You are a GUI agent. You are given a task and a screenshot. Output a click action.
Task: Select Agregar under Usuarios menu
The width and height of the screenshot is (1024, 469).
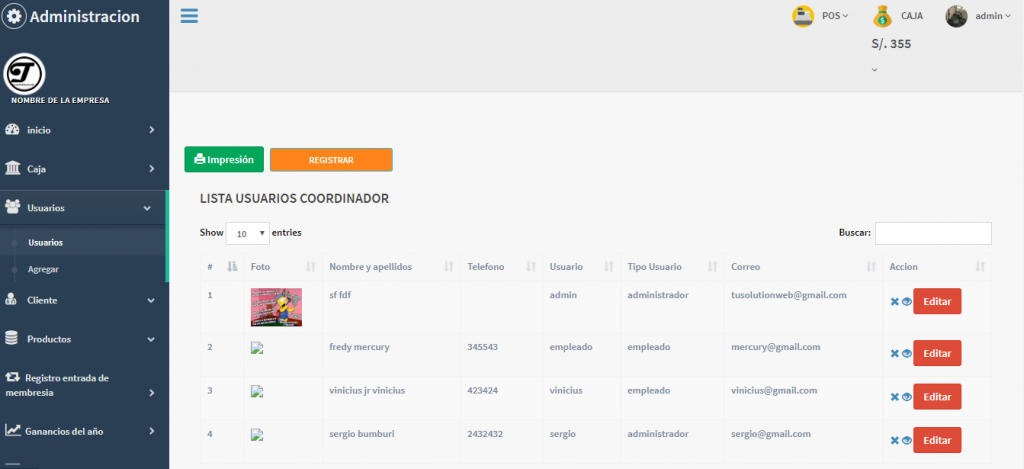click(43, 270)
